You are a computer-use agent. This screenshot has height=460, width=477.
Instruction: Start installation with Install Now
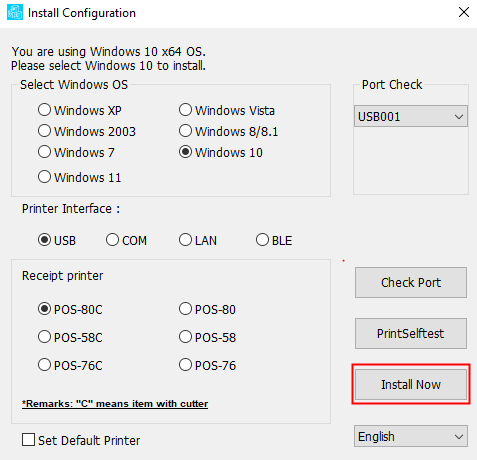411,384
